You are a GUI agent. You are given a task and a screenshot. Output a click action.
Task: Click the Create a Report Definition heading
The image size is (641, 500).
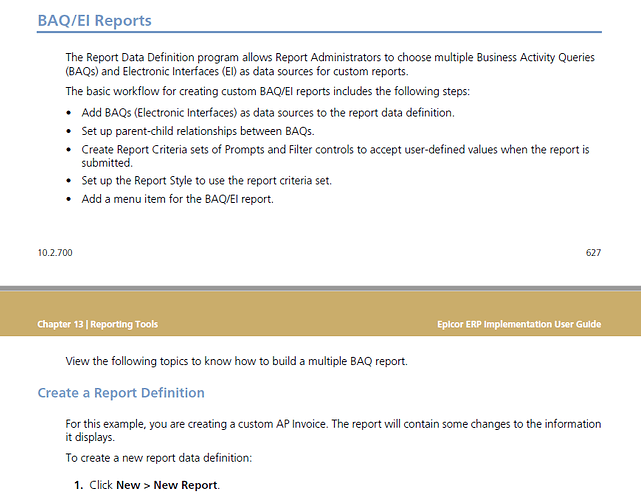tap(121, 392)
